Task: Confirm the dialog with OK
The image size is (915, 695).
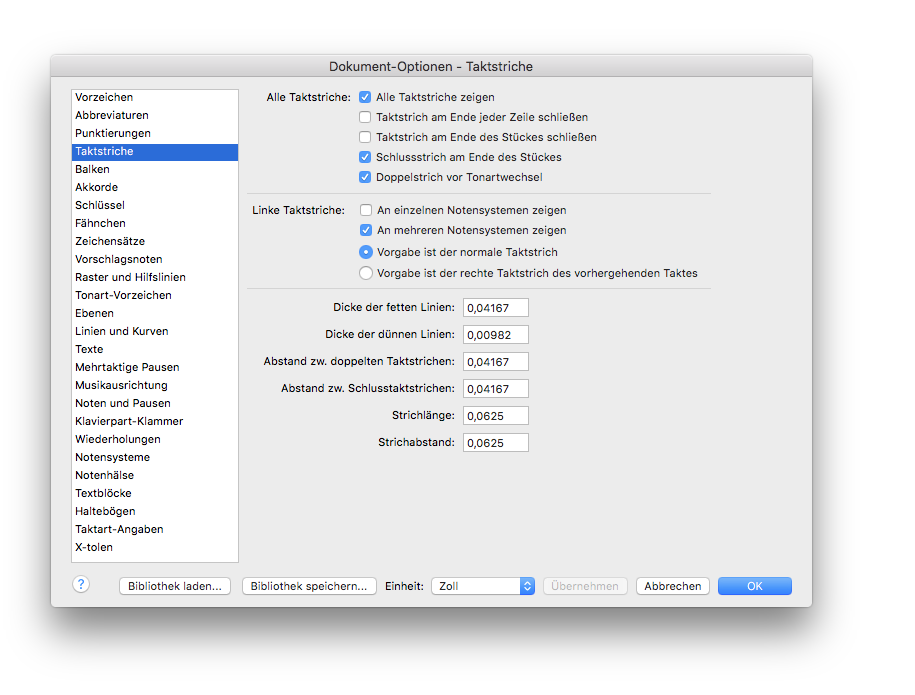Action: [x=754, y=586]
